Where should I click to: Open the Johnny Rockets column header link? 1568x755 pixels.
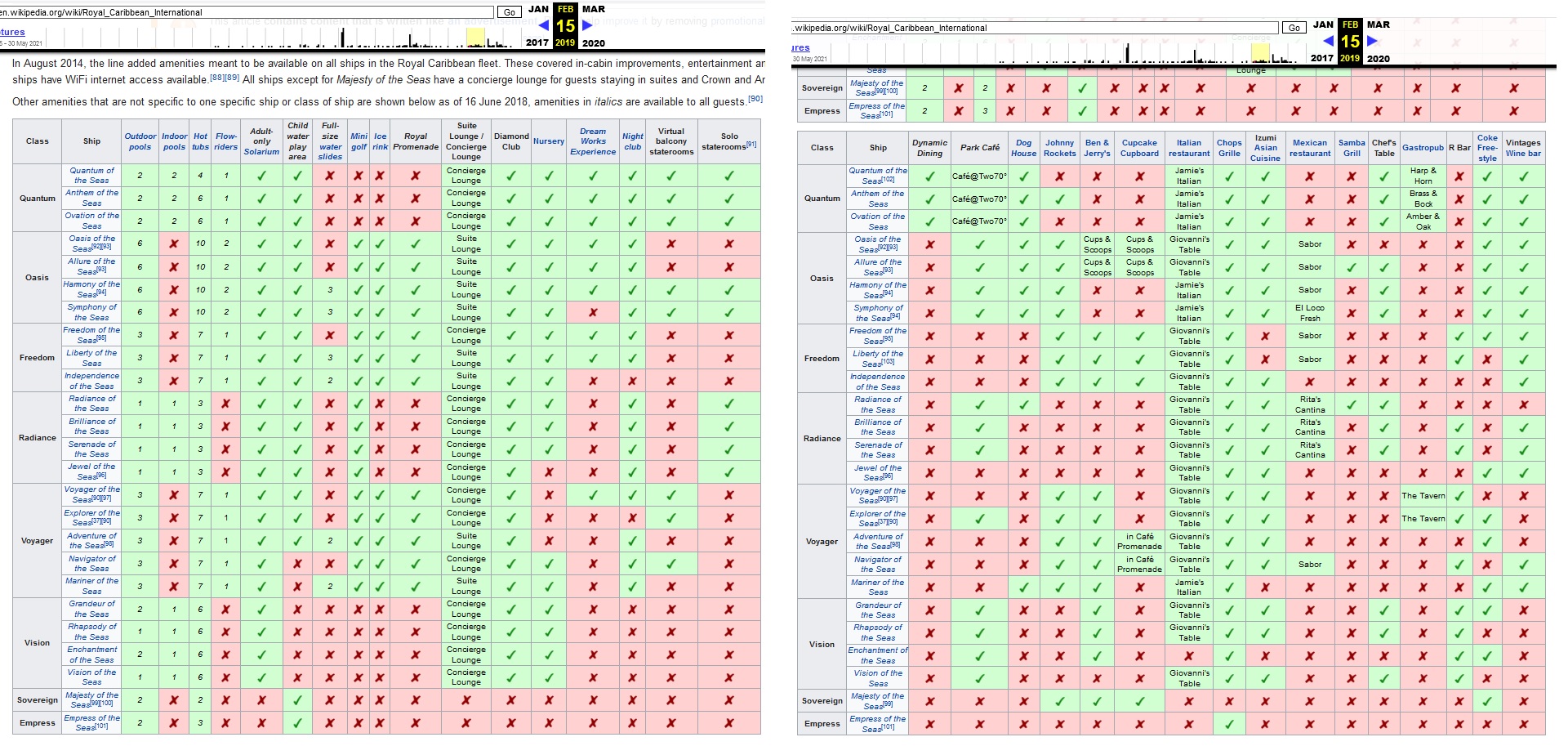(x=1059, y=148)
